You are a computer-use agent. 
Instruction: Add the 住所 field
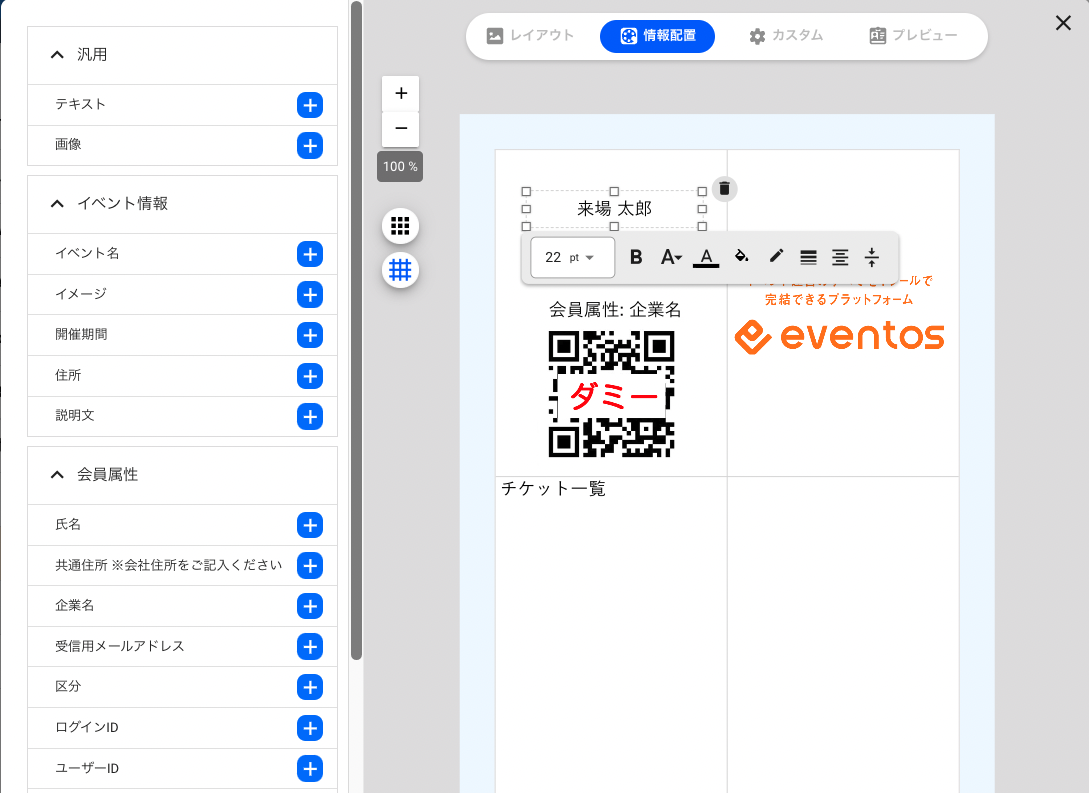[310, 376]
